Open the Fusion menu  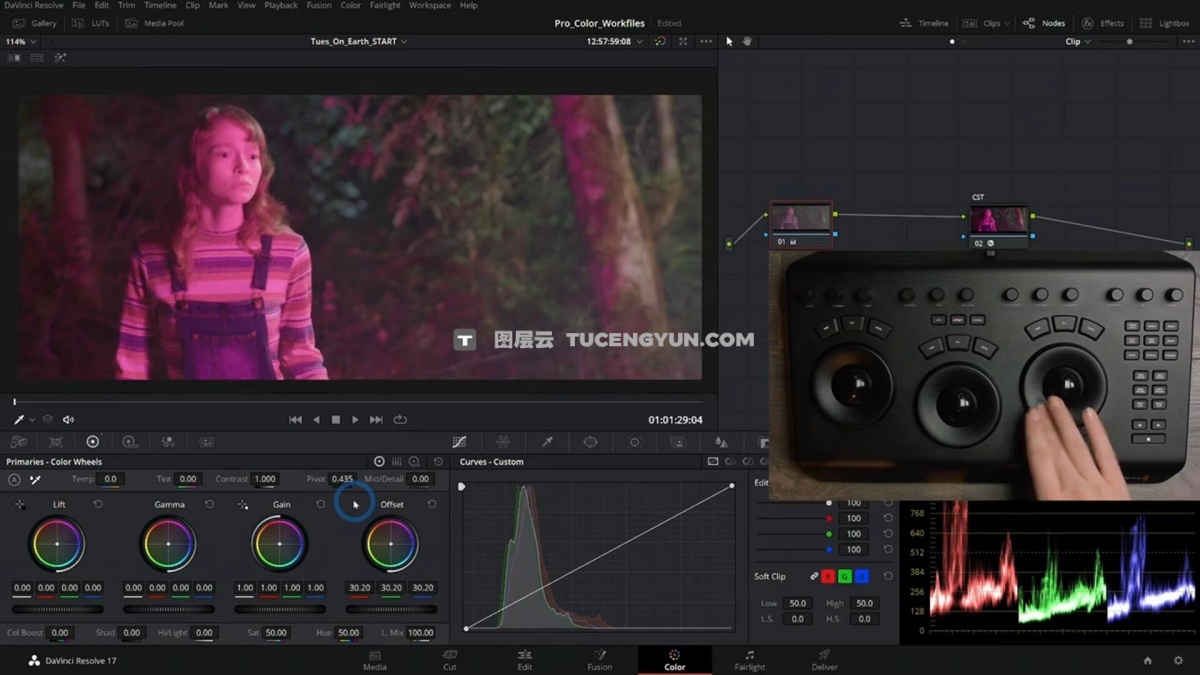319,5
